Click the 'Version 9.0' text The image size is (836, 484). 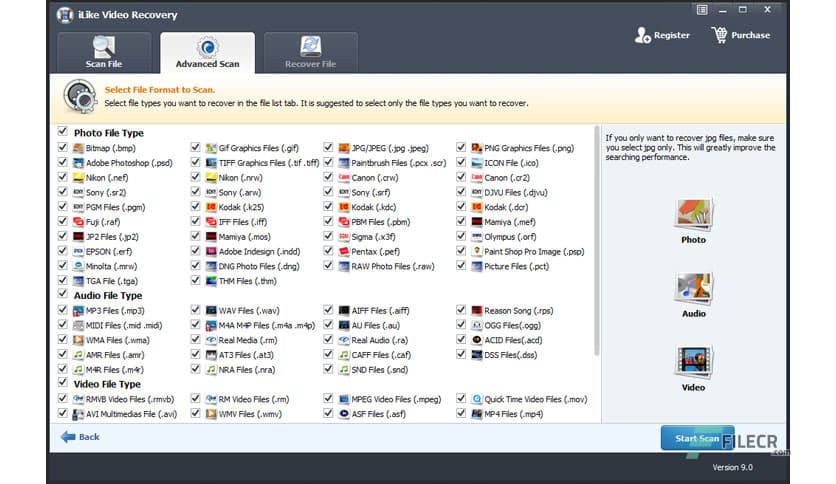(733, 467)
